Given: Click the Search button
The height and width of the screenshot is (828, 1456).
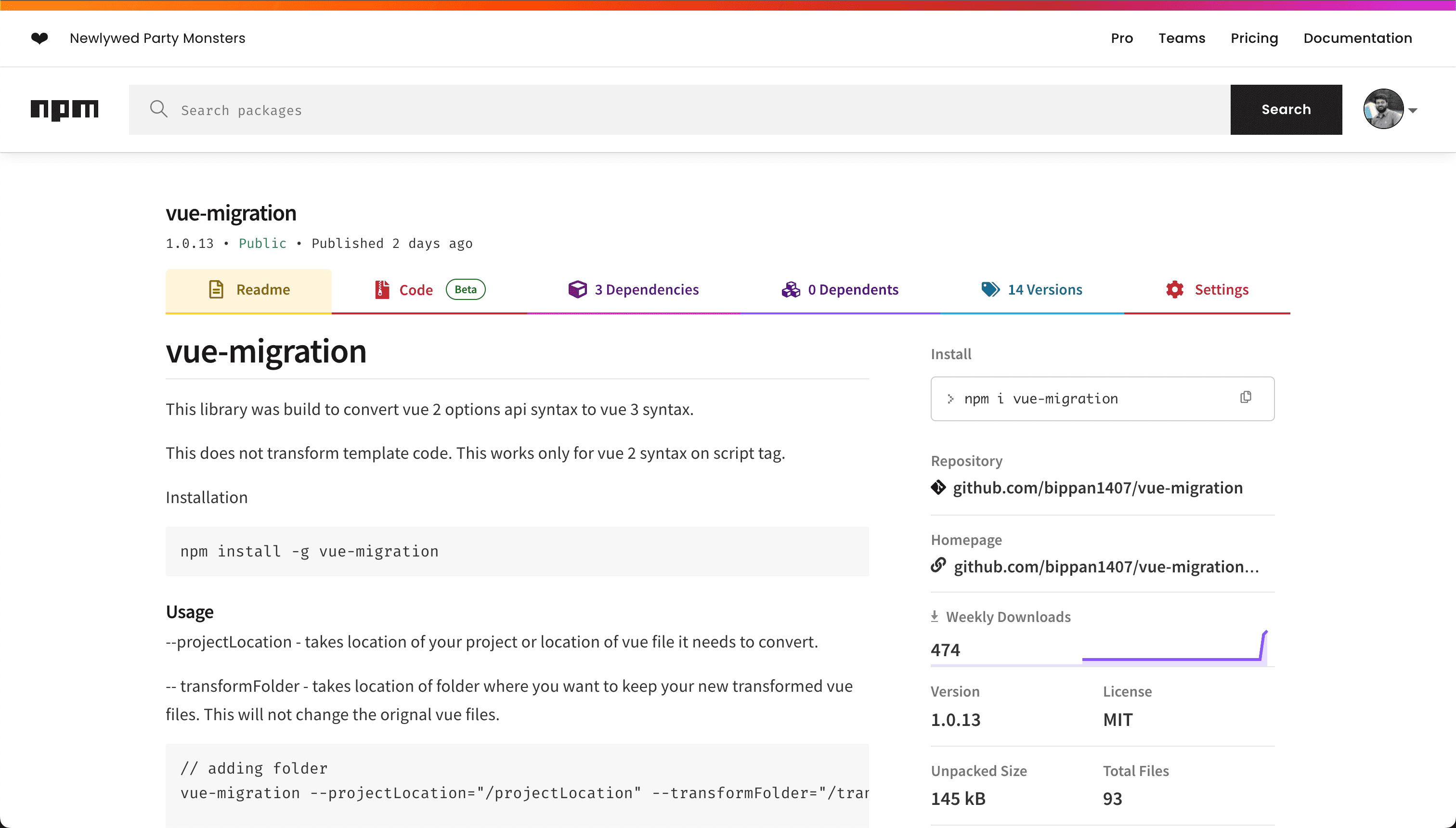Looking at the screenshot, I should [x=1286, y=109].
